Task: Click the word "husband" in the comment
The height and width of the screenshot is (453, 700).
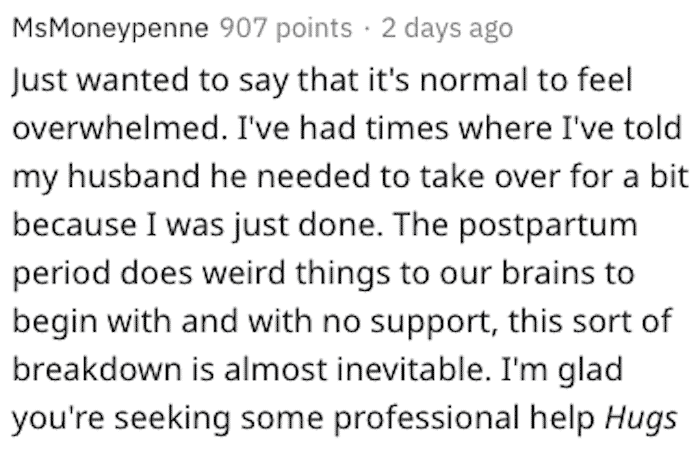Action: 134,176
